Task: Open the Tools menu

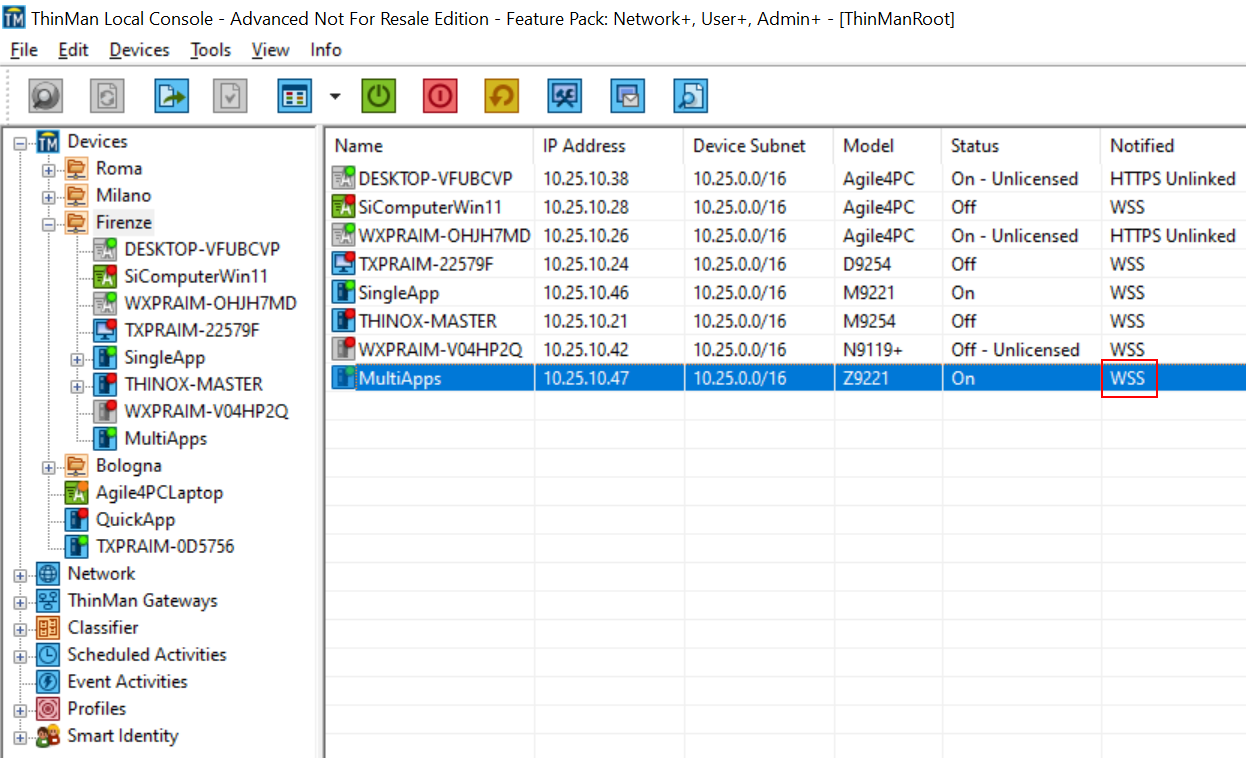Action: click(x=211, y=50)
